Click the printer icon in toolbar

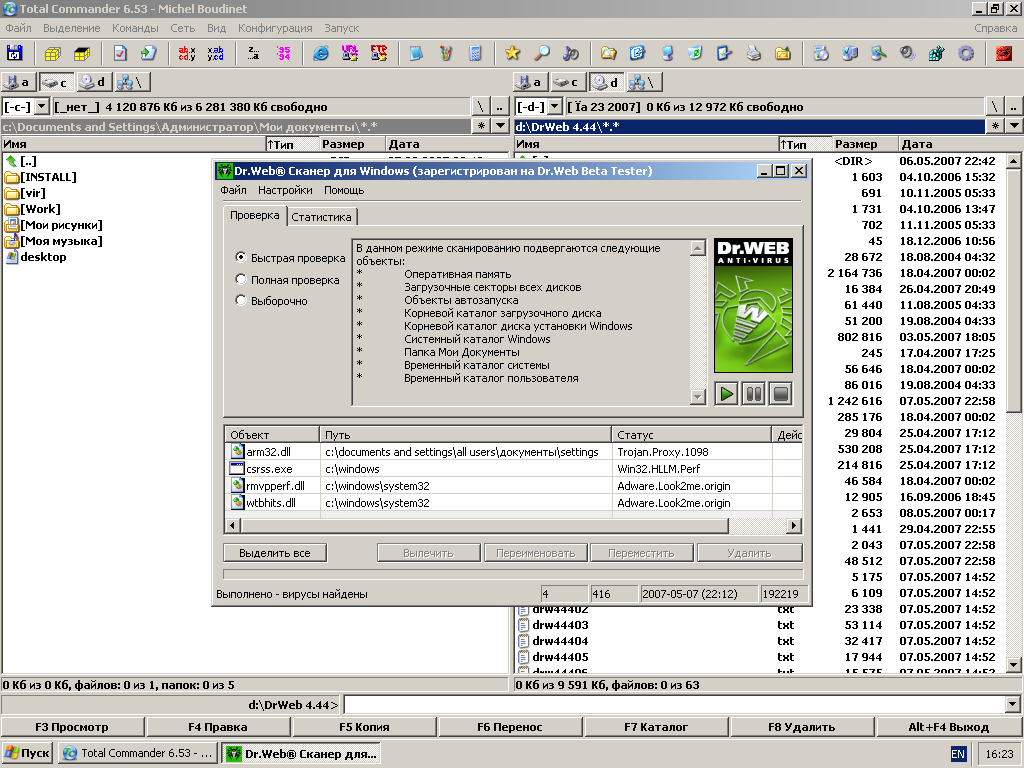pos(754,53)
